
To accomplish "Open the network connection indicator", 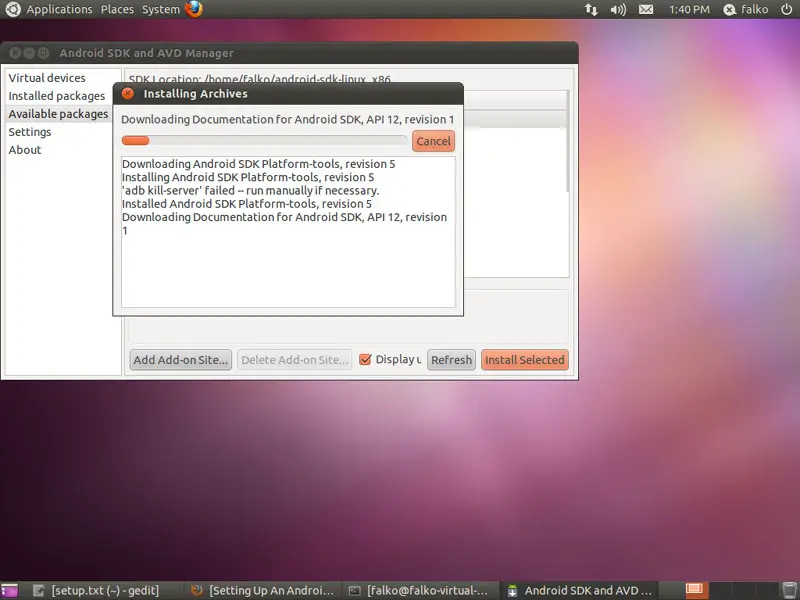I will pos(591,9).
